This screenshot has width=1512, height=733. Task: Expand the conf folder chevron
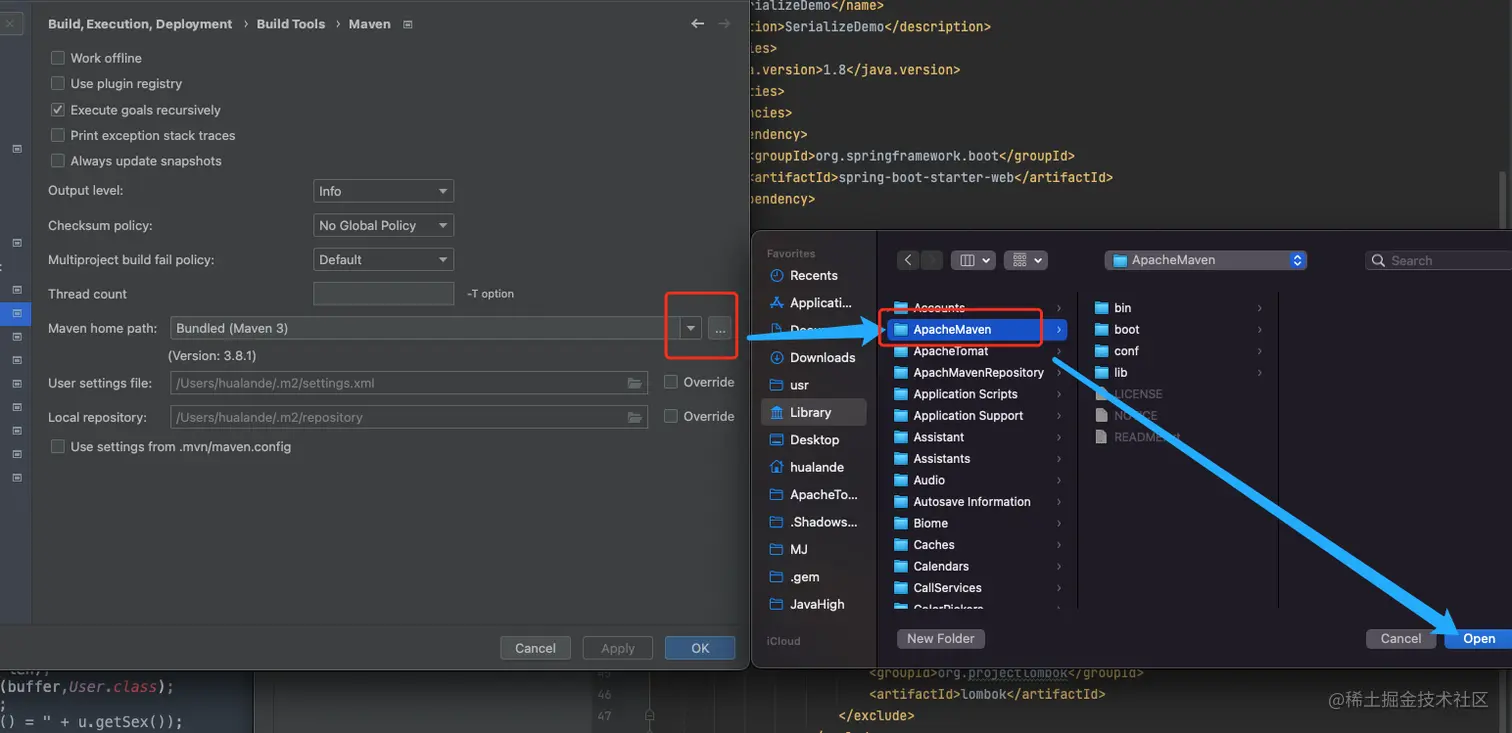pyautogui.click(x=1260, y=351)
